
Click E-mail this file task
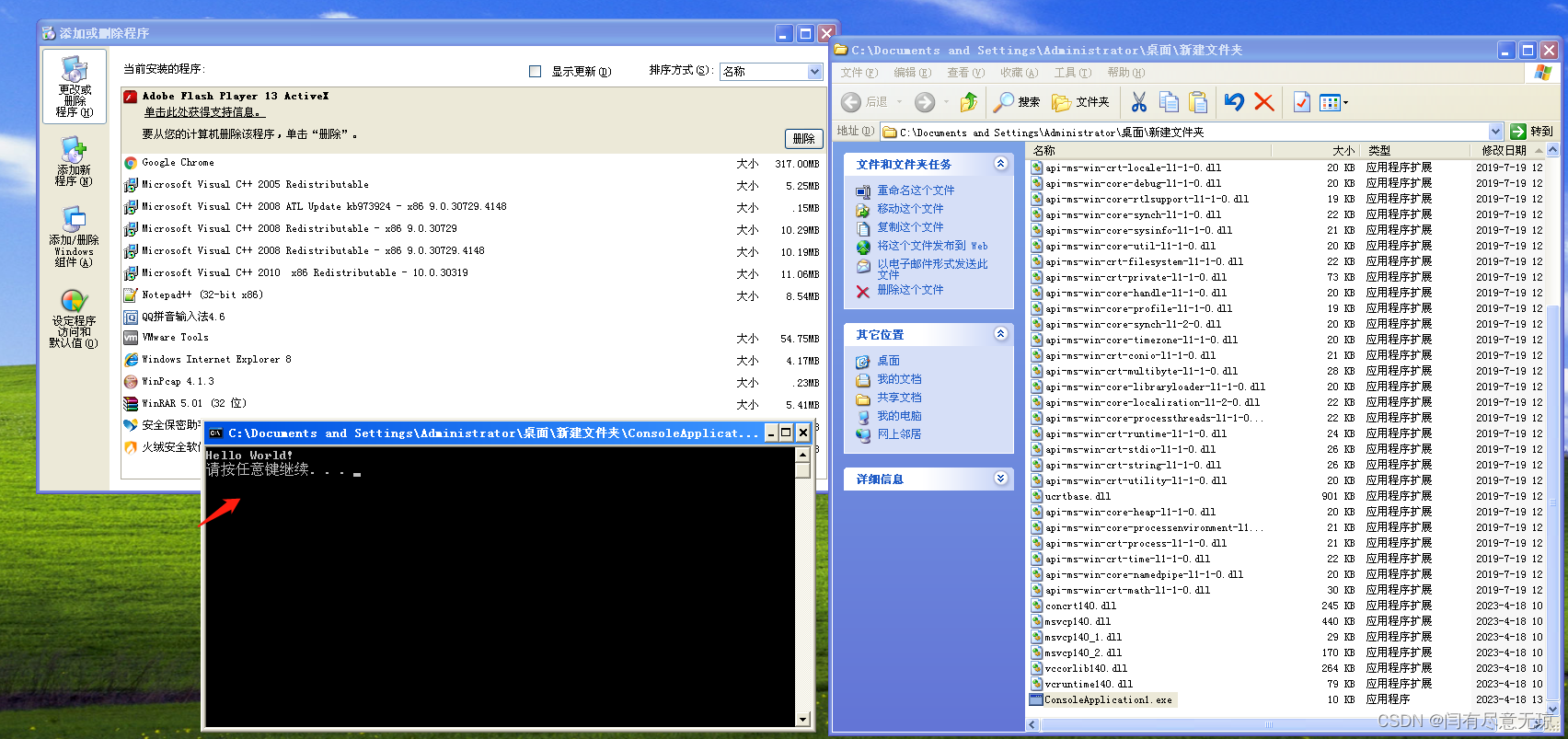(932, 269)
